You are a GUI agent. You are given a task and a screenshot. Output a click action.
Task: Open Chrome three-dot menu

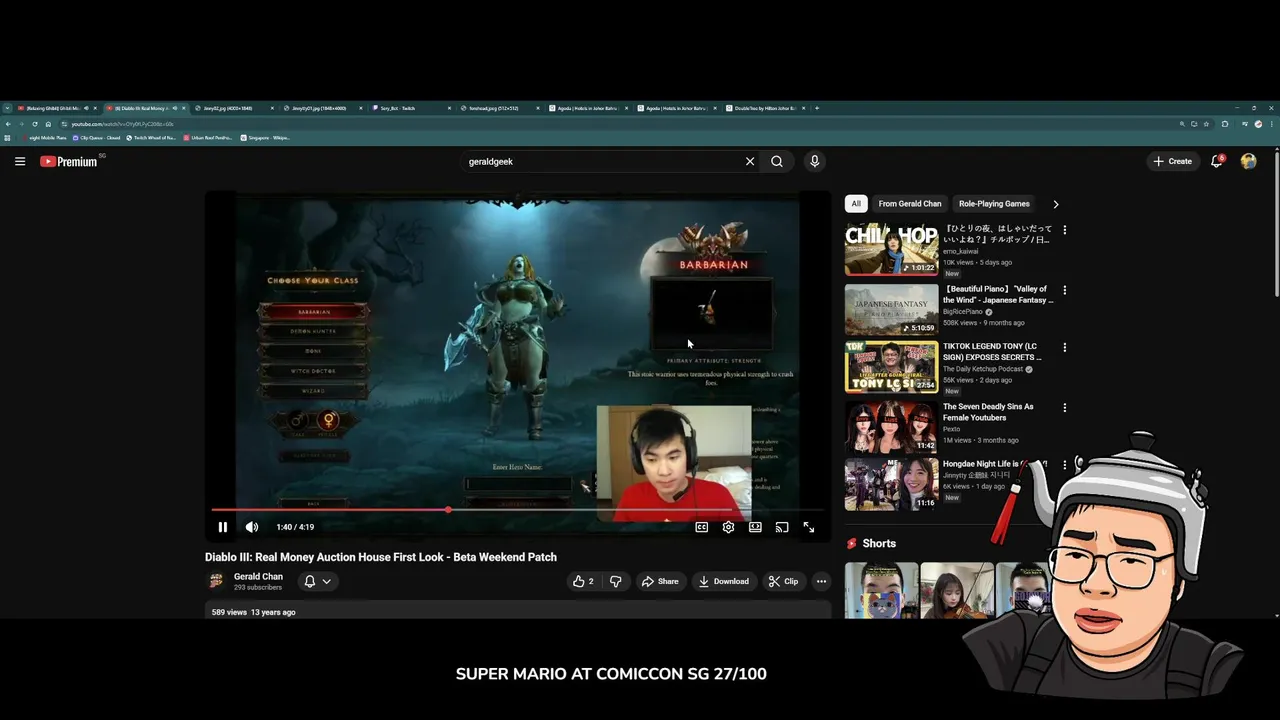click(x=1272, y=124)
